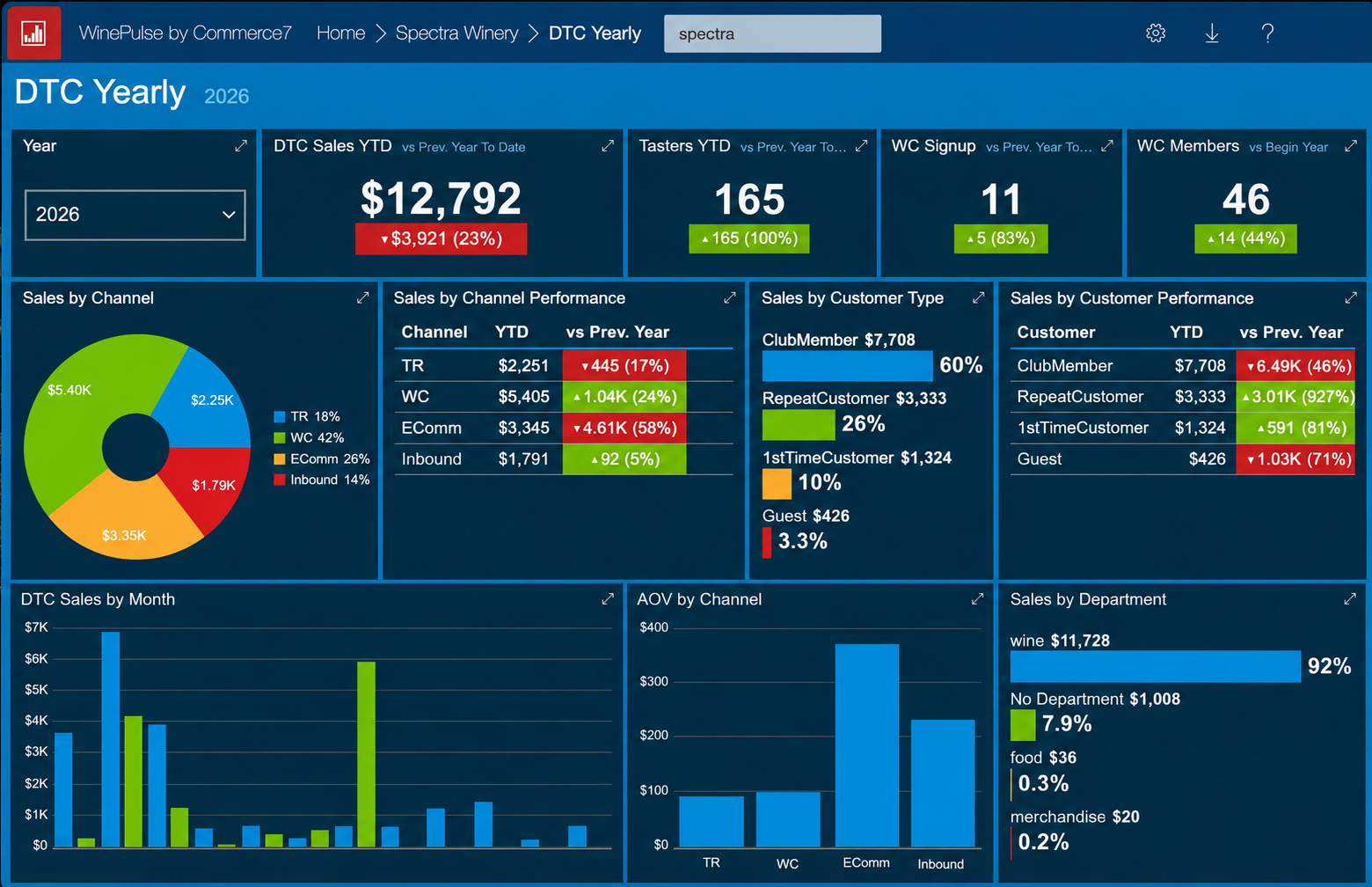The image size is (1372, 887).
Task: Expand the DTC Sales YTD panel
Action: pos(608,146)
